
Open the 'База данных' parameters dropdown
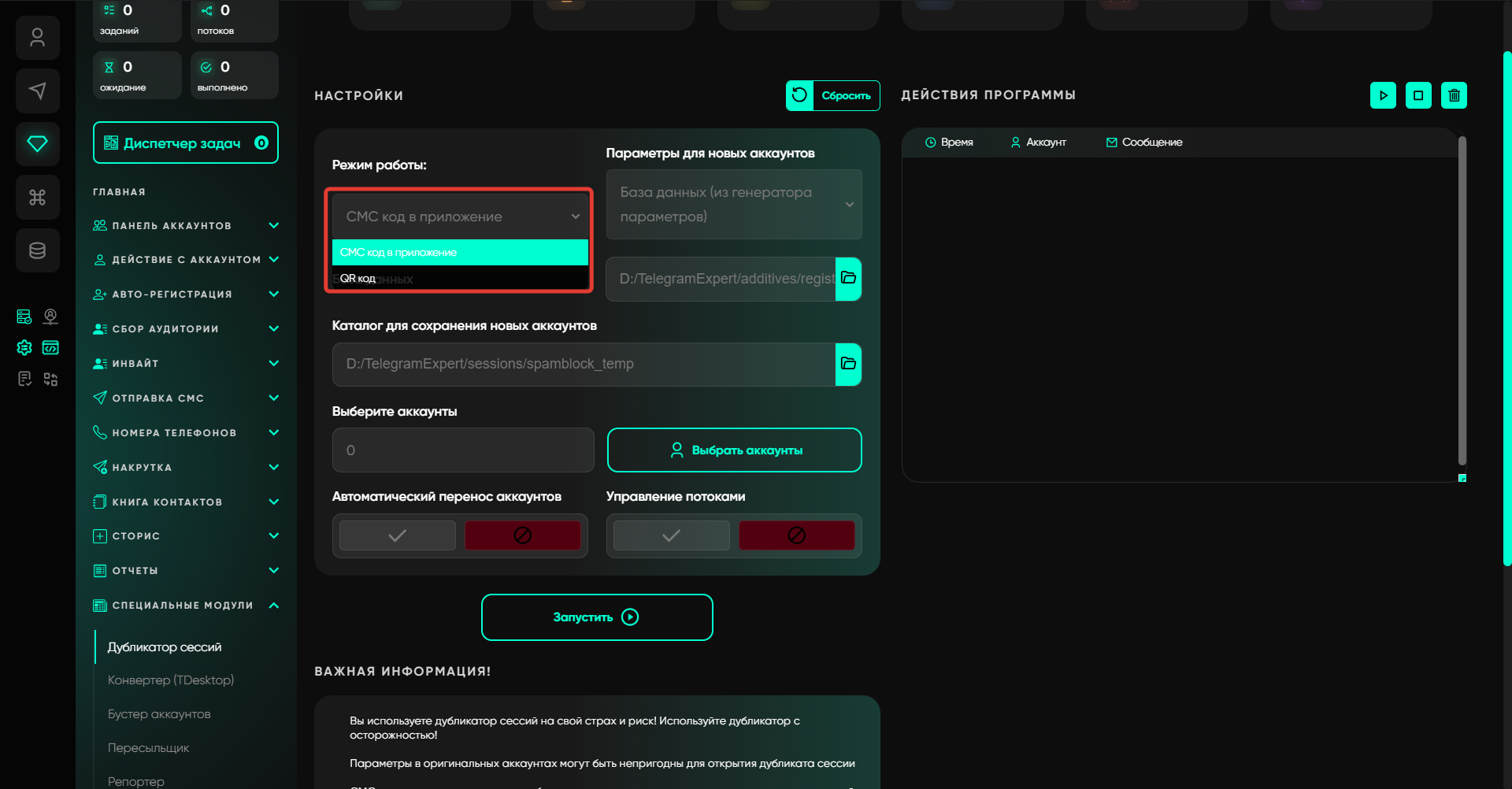point(734,204)
